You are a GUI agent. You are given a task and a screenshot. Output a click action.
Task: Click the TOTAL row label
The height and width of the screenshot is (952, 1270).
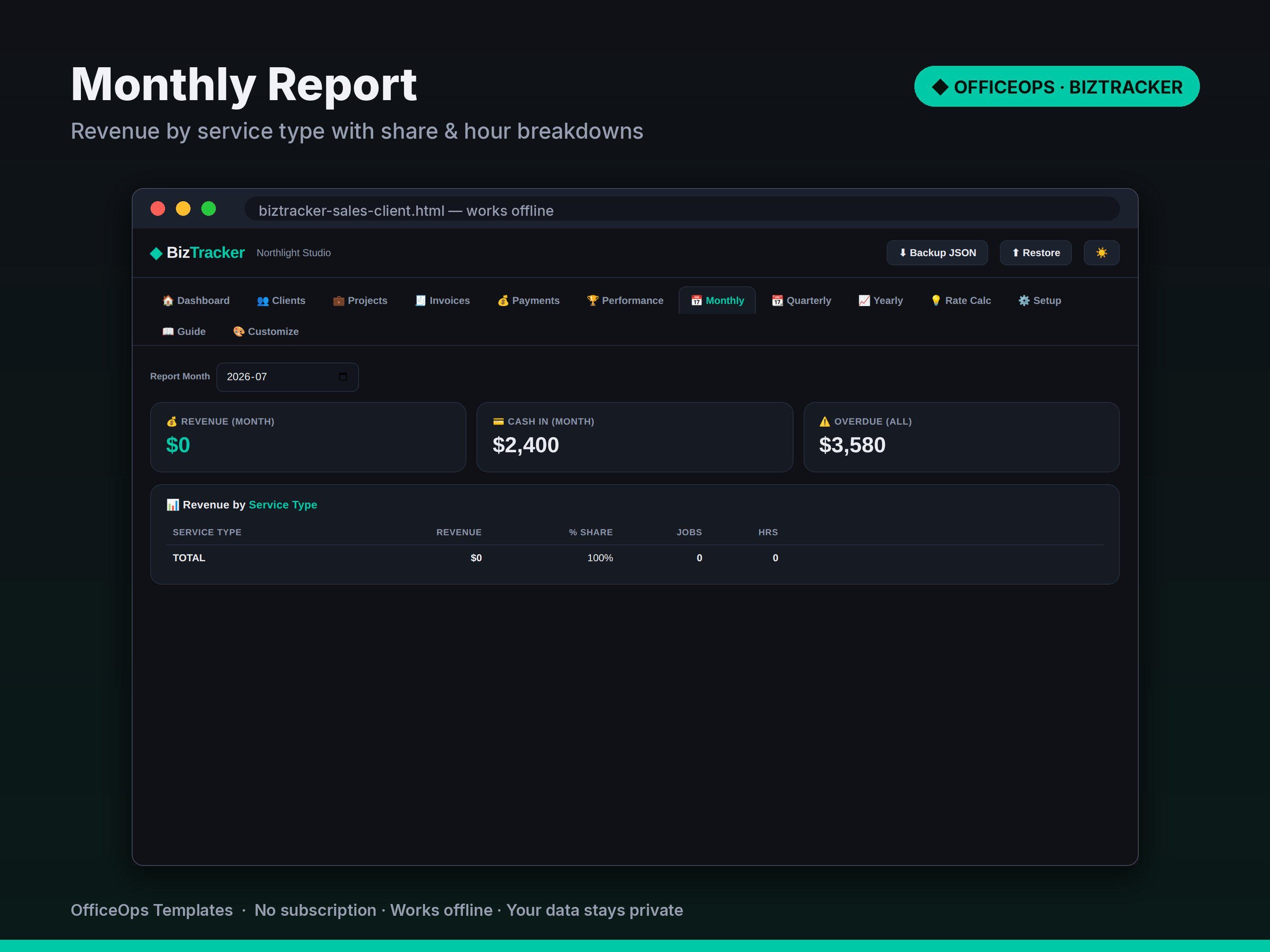click(189, 558)
